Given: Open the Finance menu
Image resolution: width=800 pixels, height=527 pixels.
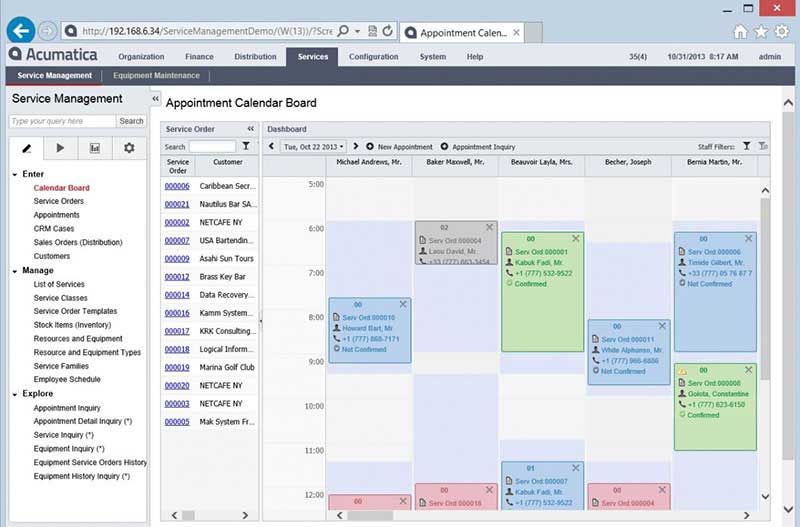Looking at the screenshot, I should tap(199, 57).
